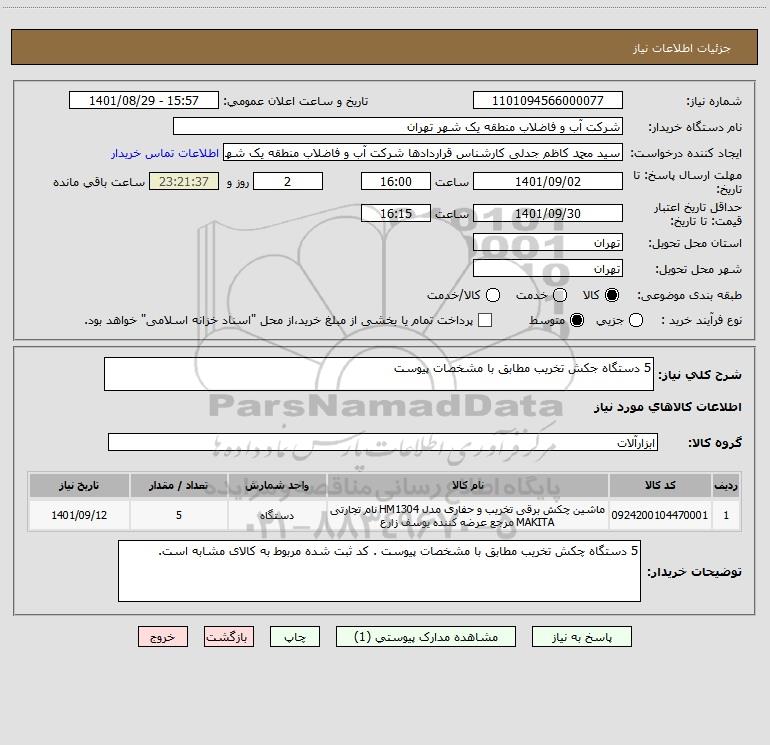Choose the متوسط purchase type radio
This screenshot has height=745, width=770.
tap(577, 320)
